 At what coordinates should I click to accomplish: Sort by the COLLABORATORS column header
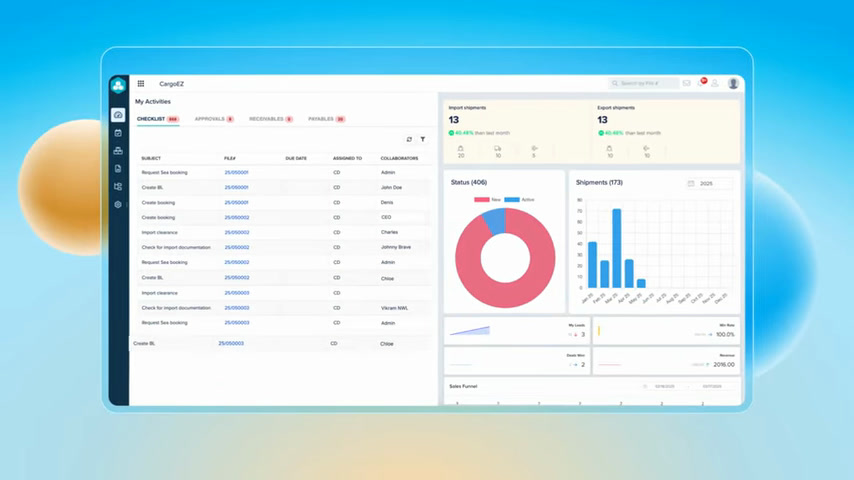tap(399, 159)
